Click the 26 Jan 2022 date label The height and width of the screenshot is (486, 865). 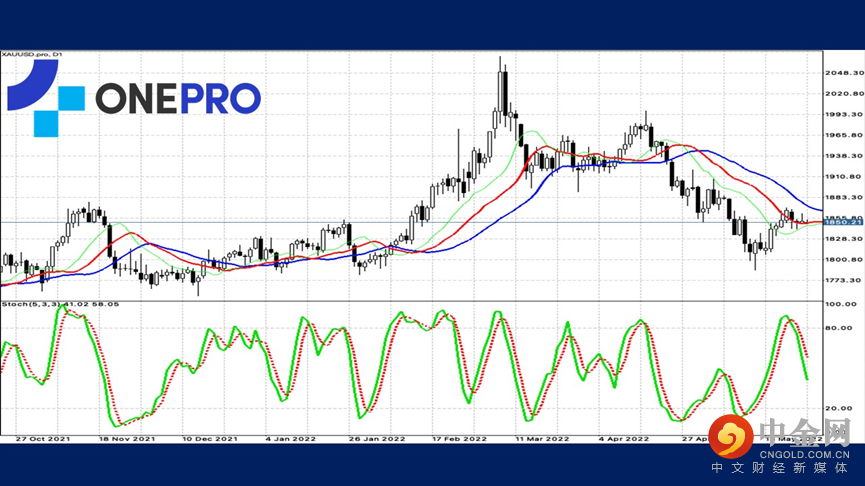click(x=376, y=438)
